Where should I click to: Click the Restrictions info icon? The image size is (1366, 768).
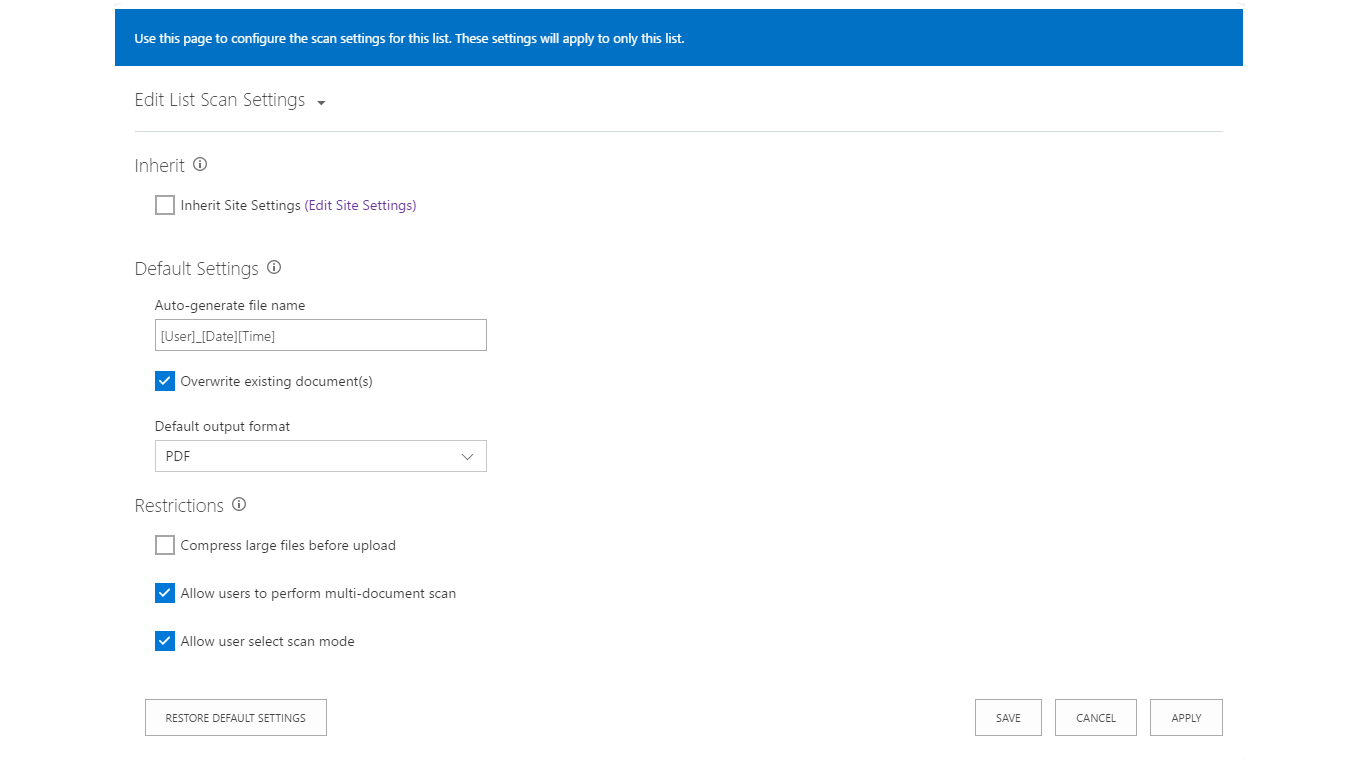(239, 505)
